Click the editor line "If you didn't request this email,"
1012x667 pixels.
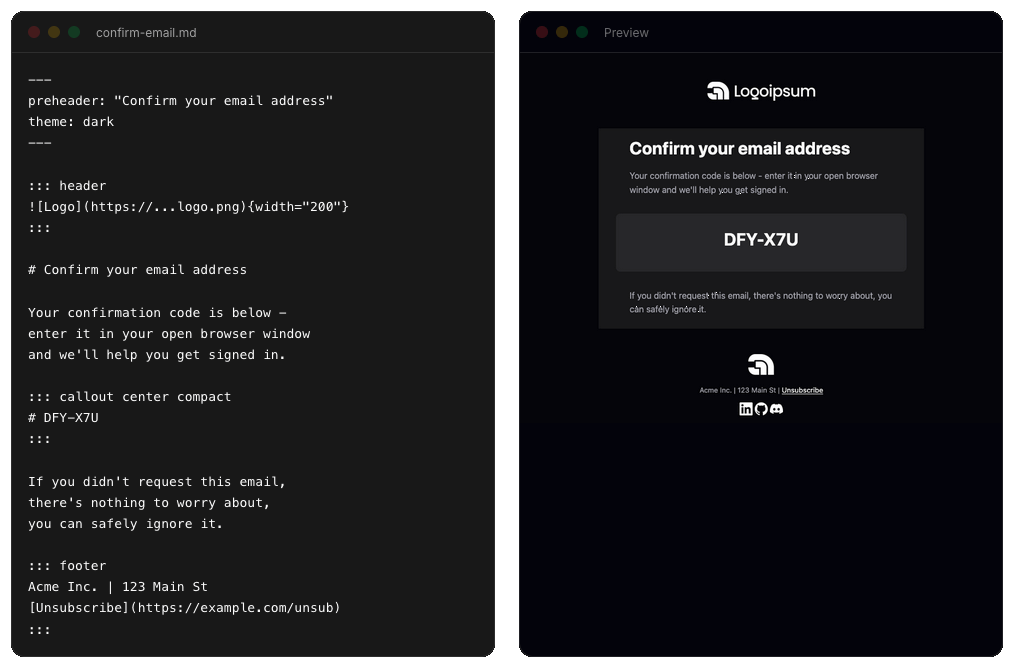coord(157,482)
